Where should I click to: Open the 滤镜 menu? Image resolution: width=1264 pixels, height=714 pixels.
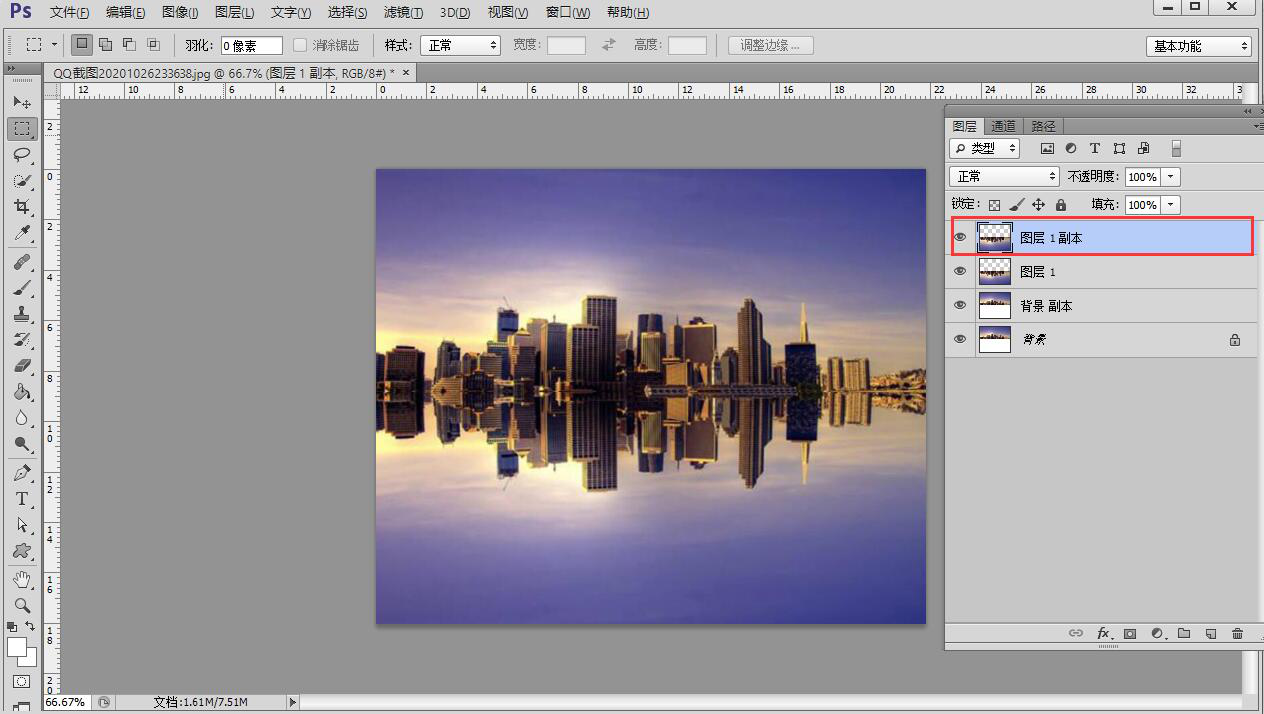point(403,13)
